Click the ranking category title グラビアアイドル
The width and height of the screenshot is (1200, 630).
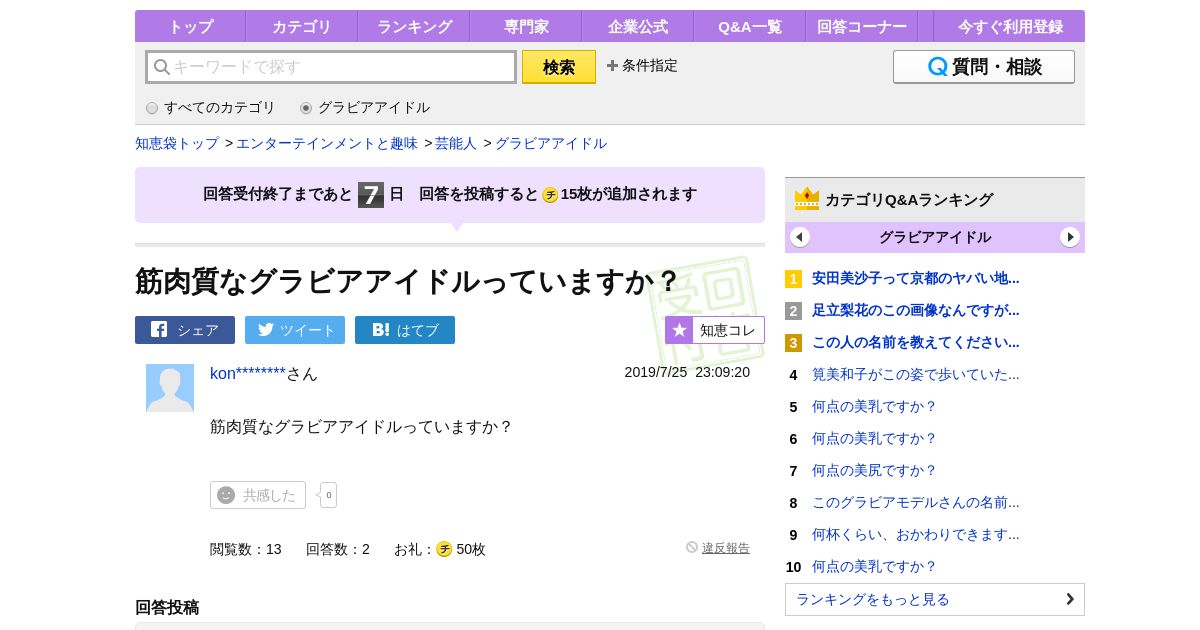point(935,237)
